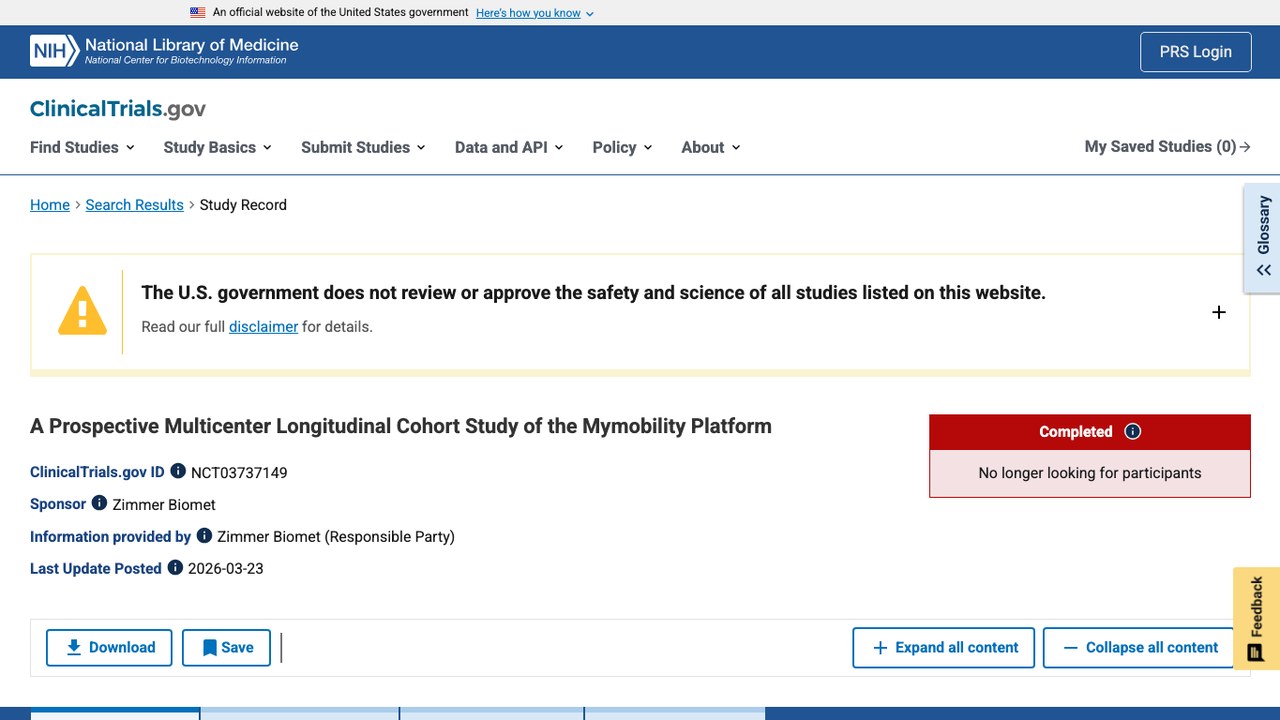Show info for Information provided by
Image resolution: width=1280 pixels, height=720 pixels.
[x=204, y=535]
